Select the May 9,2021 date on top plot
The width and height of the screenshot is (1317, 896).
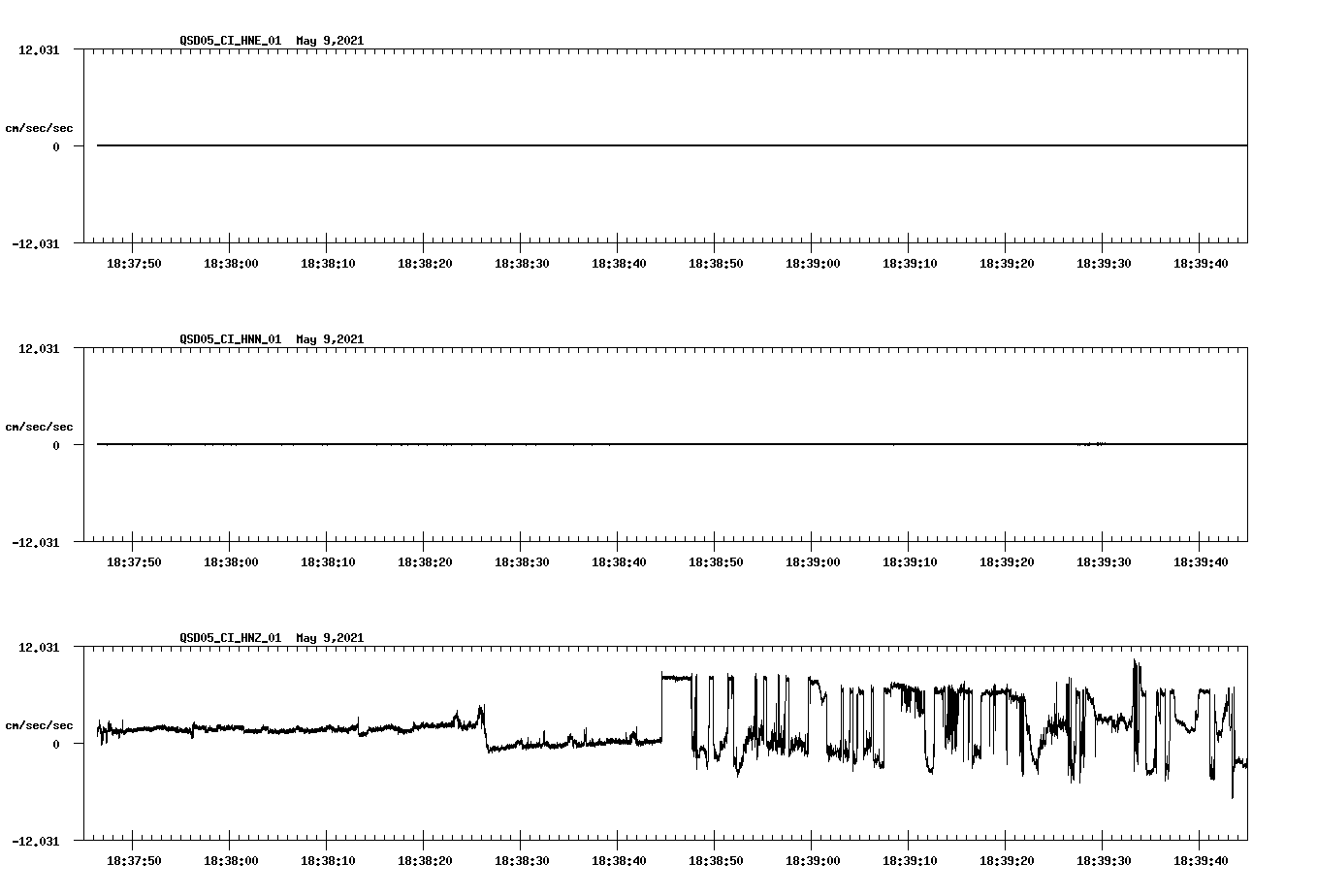click(x=330, y=41)
